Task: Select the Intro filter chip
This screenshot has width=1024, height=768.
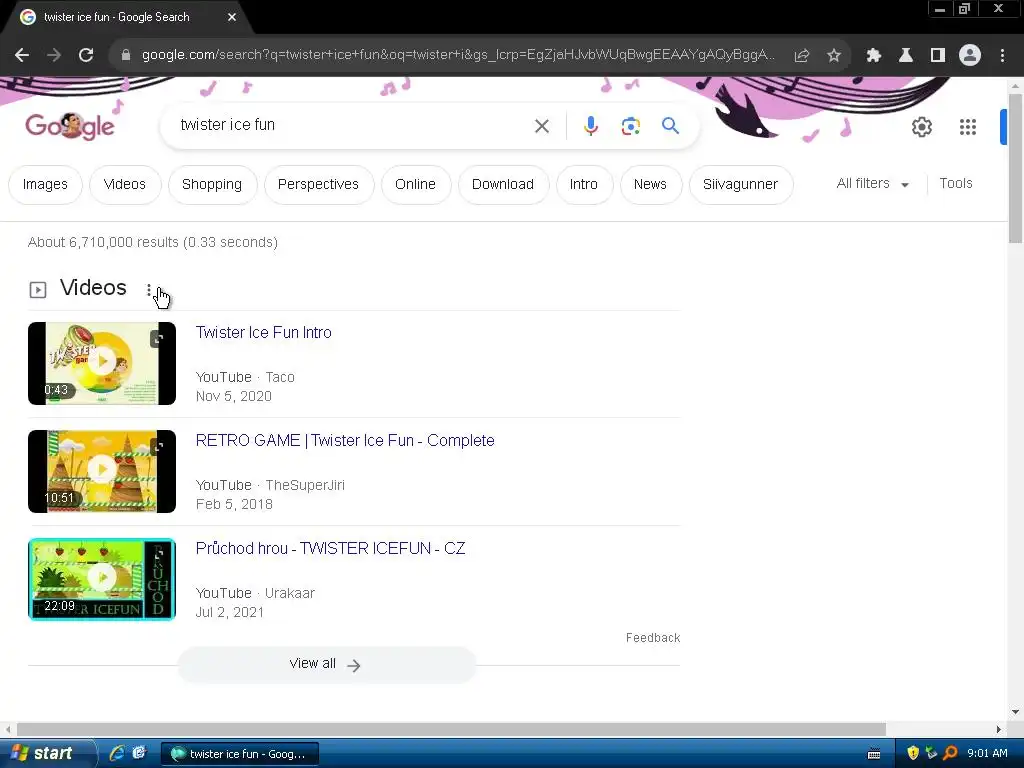Action: tap(584, 185)
